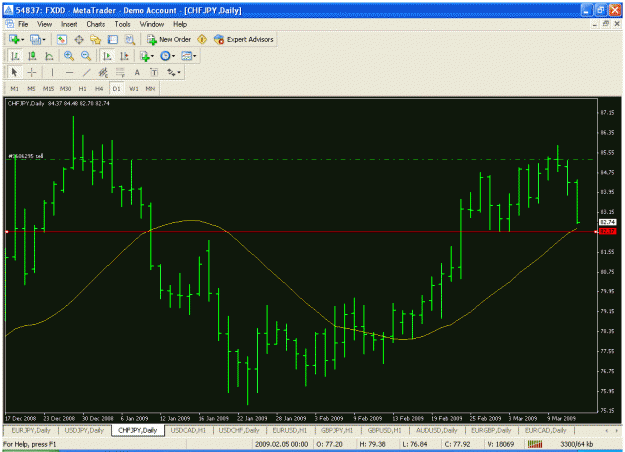Select the equidistant channel tool

[x=103, y=73]
